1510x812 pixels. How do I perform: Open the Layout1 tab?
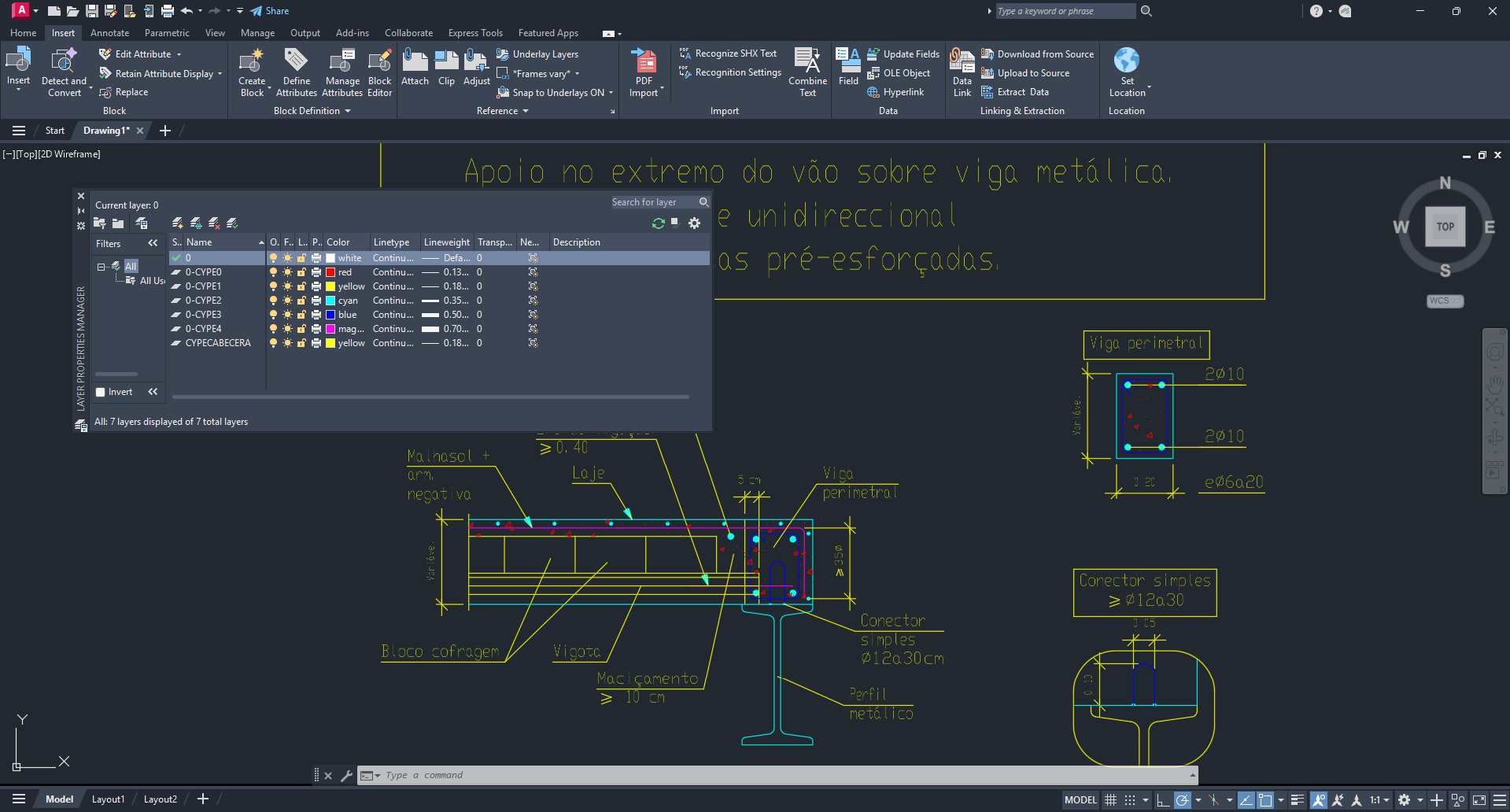click(x=108, y=799)
